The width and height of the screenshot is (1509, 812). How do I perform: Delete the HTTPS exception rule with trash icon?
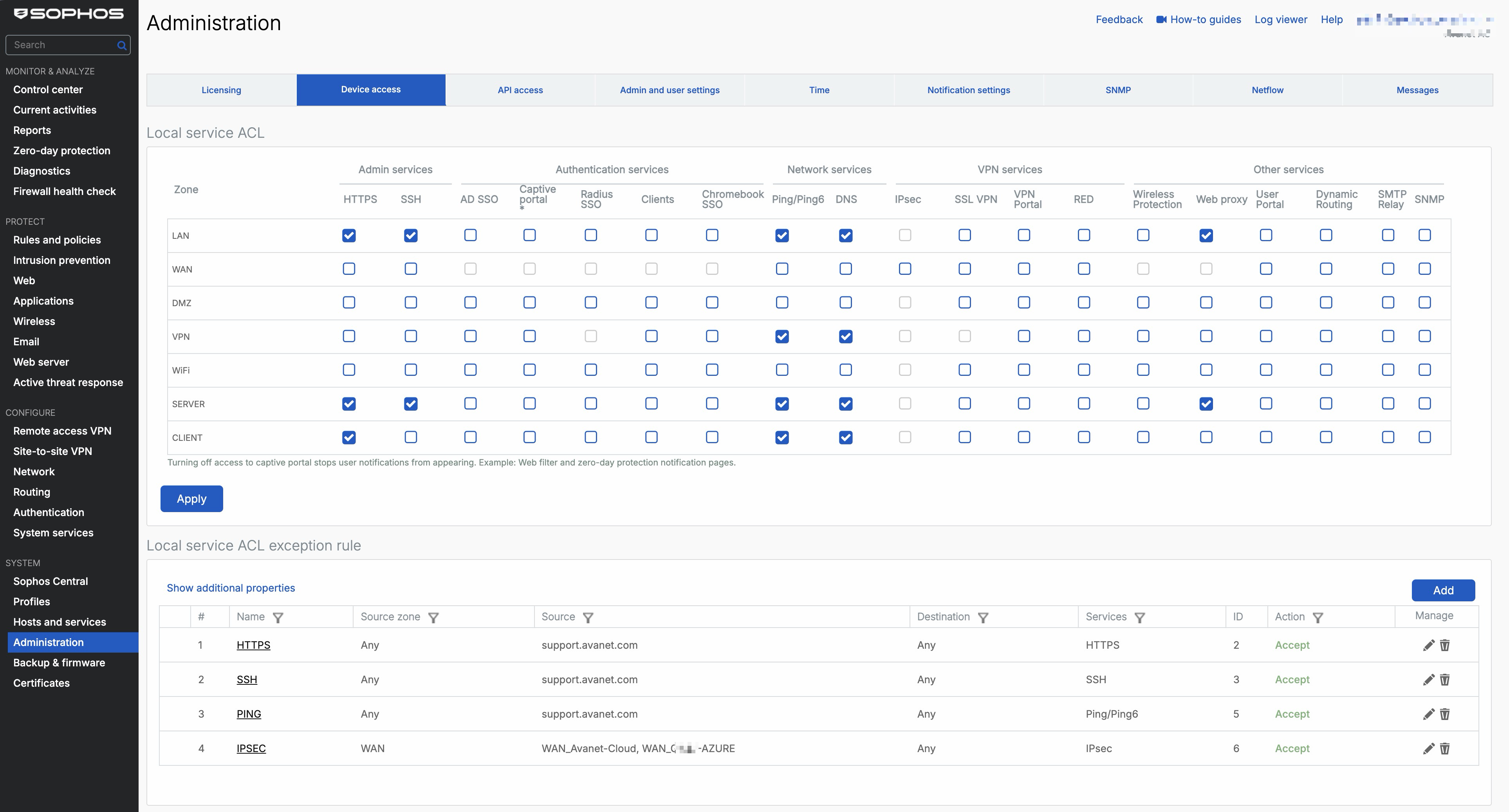pos(1445,645)
